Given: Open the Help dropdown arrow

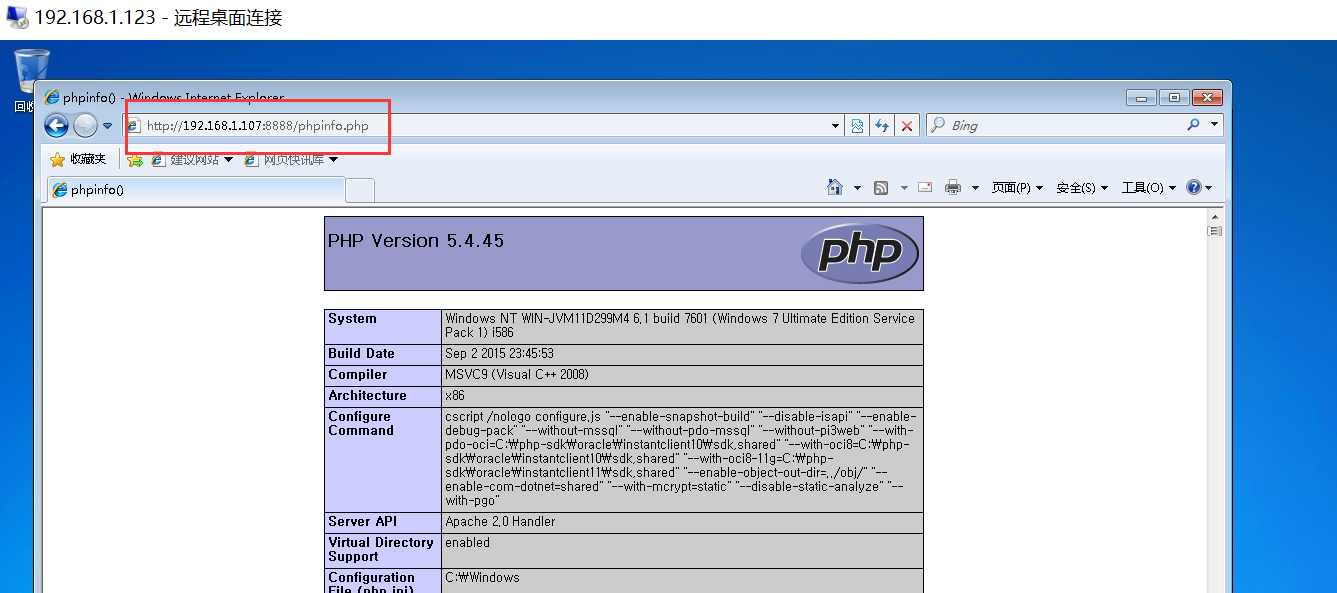Looking at the screenshot, I should coord(1209,188).
